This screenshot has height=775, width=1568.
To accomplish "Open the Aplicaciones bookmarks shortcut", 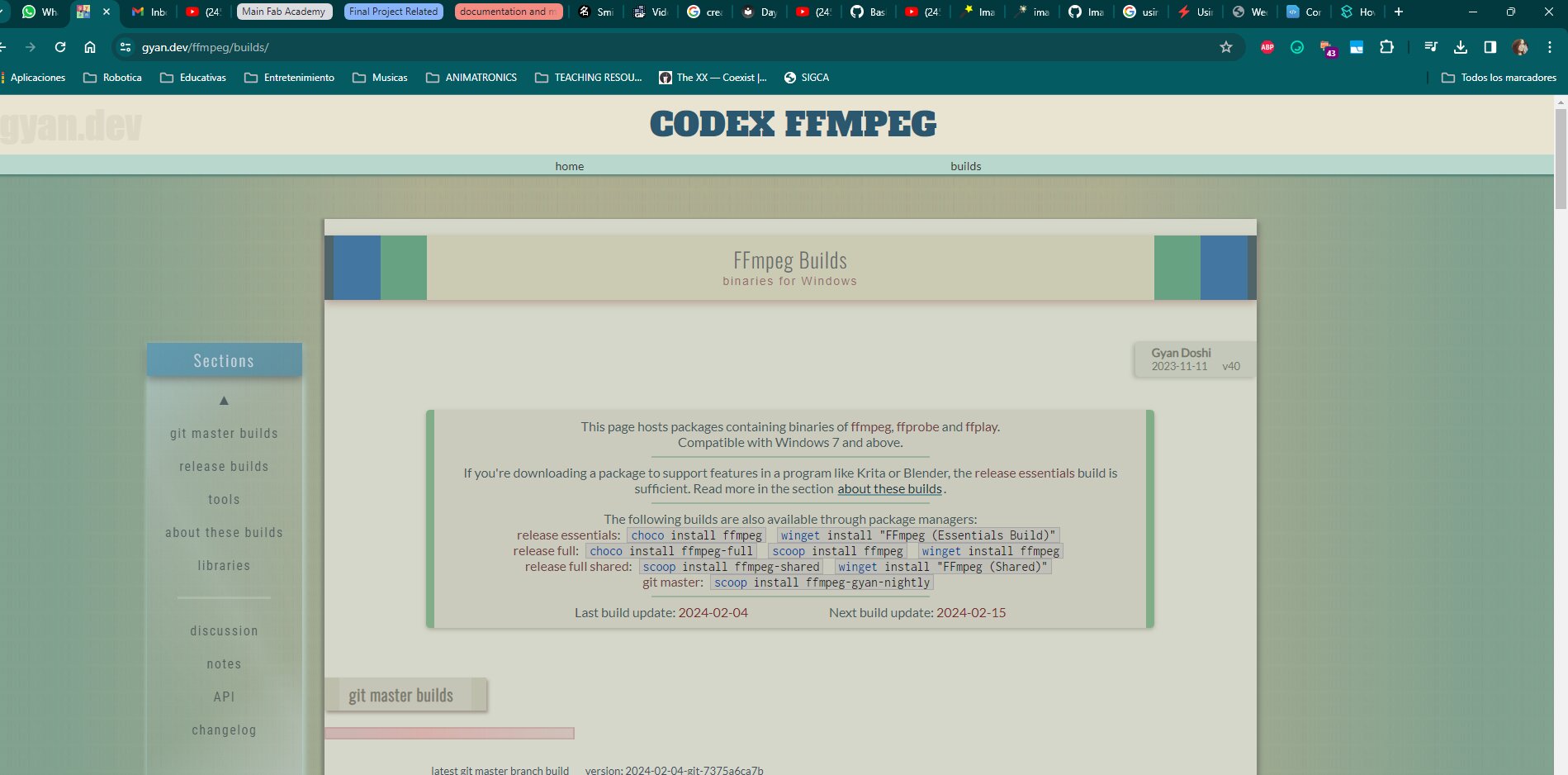I will pos(33,78).
